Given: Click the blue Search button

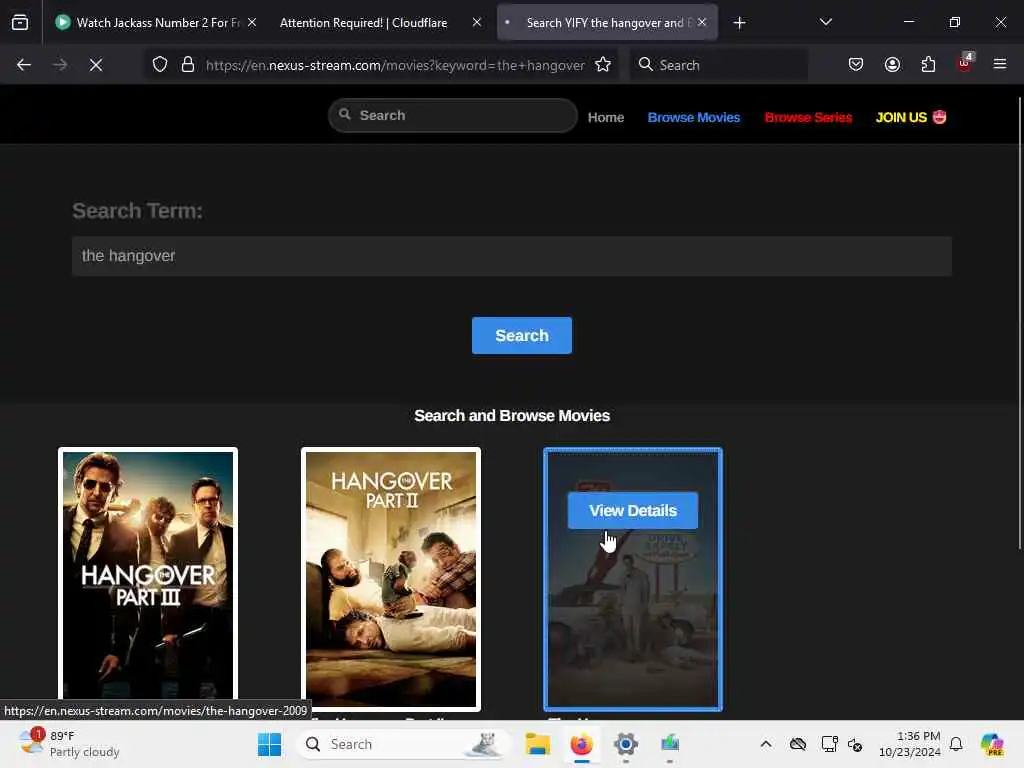Looking at the screenshot, I should pyautogui.click(x=522, y=336).
